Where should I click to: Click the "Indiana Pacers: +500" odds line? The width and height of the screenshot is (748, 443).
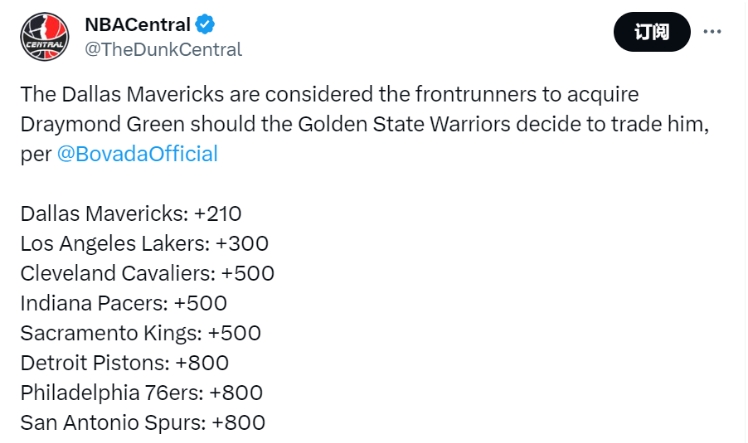pos(124,303)
